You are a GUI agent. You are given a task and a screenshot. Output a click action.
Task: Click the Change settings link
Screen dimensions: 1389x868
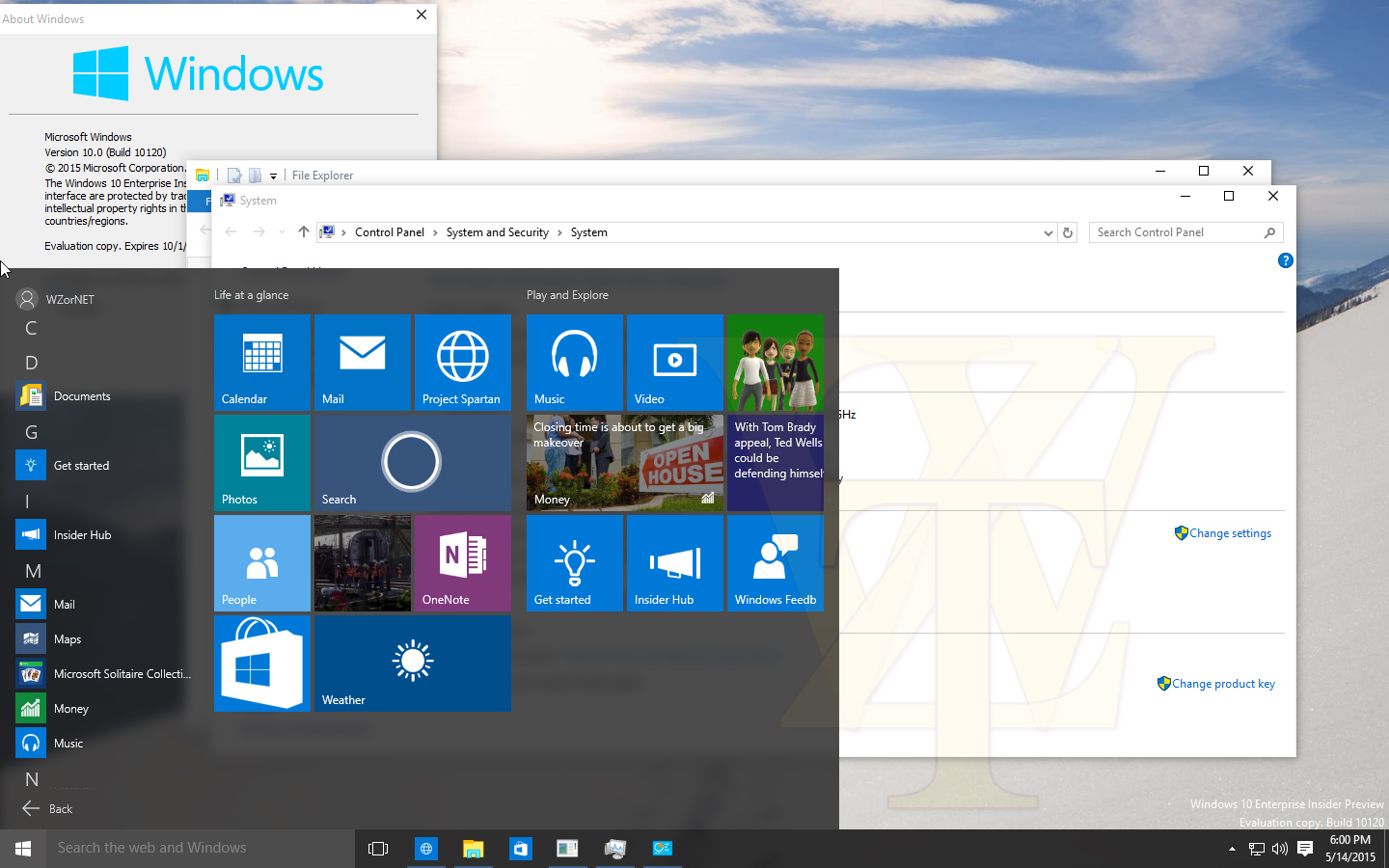pos(1230,533)
